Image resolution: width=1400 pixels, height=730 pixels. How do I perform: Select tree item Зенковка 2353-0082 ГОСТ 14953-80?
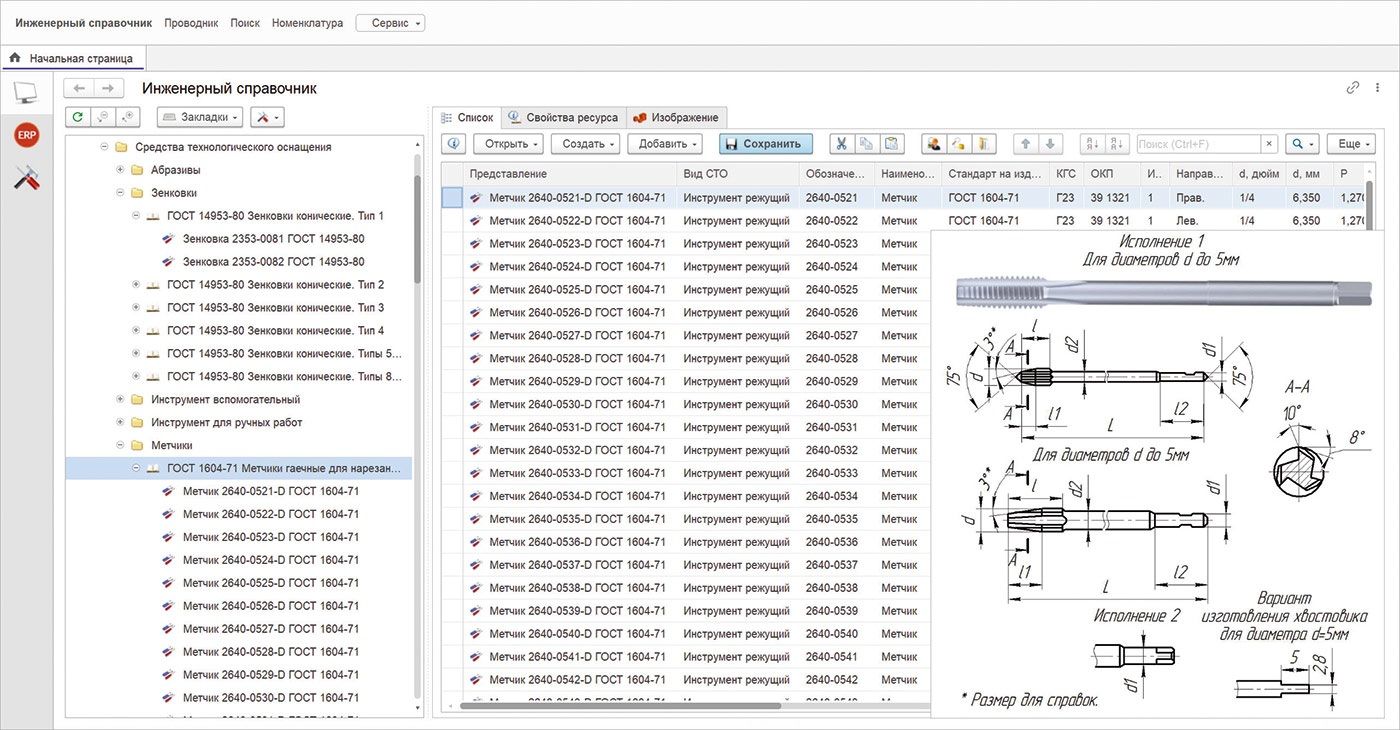273,262
